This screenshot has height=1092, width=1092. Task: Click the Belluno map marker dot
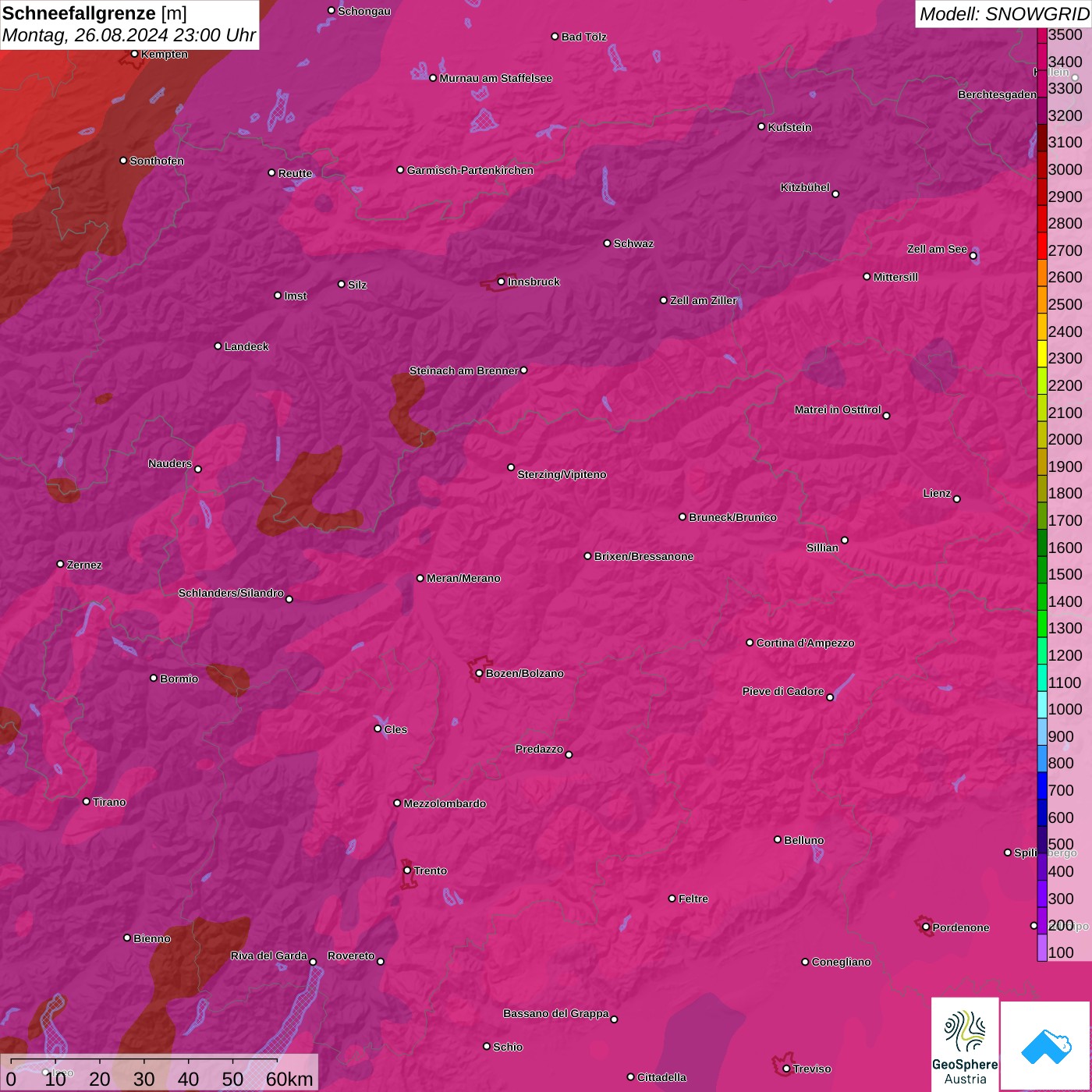click(778, 839)
